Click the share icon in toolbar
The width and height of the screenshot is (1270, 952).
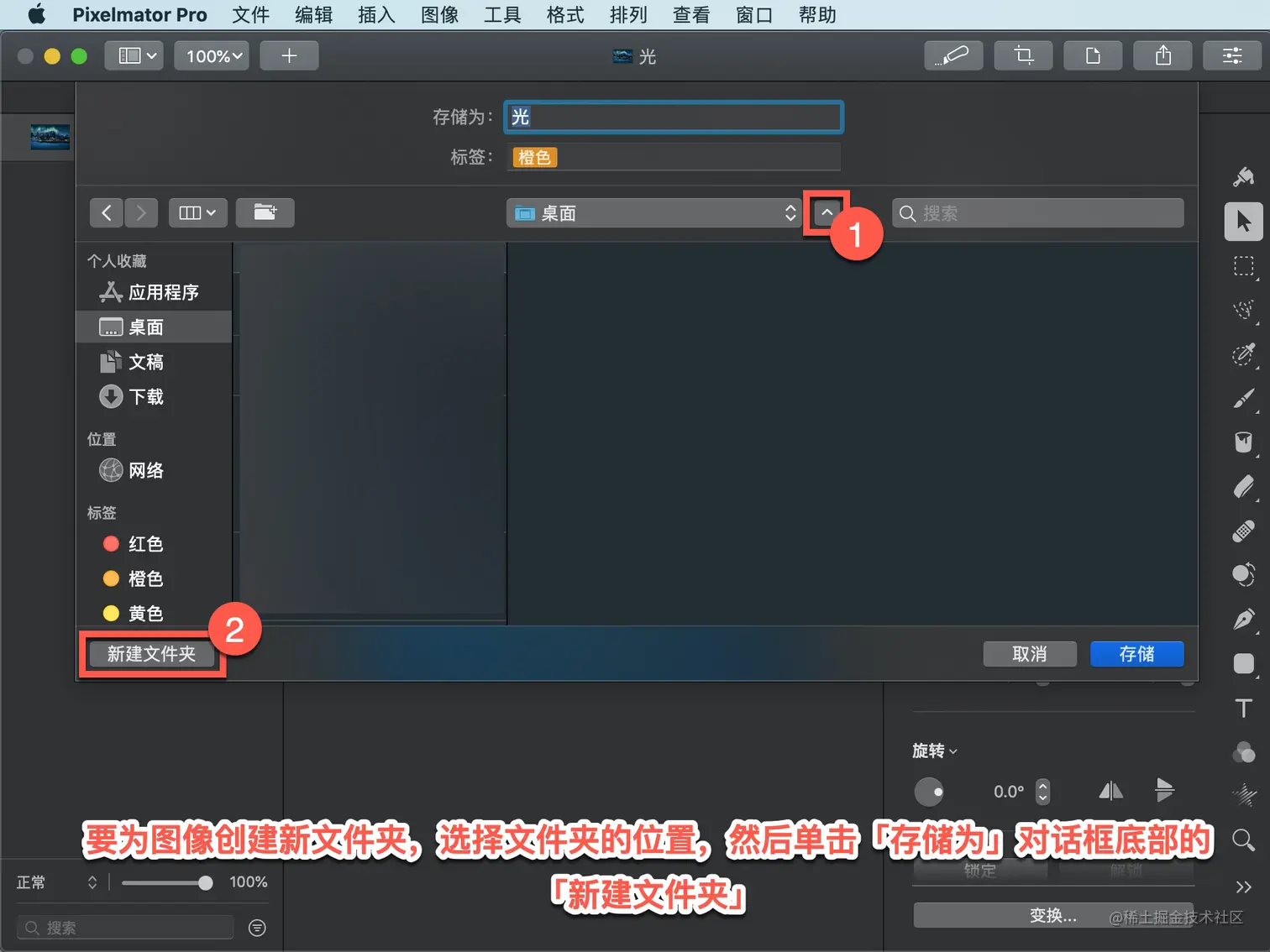(x=1162, y=55)
